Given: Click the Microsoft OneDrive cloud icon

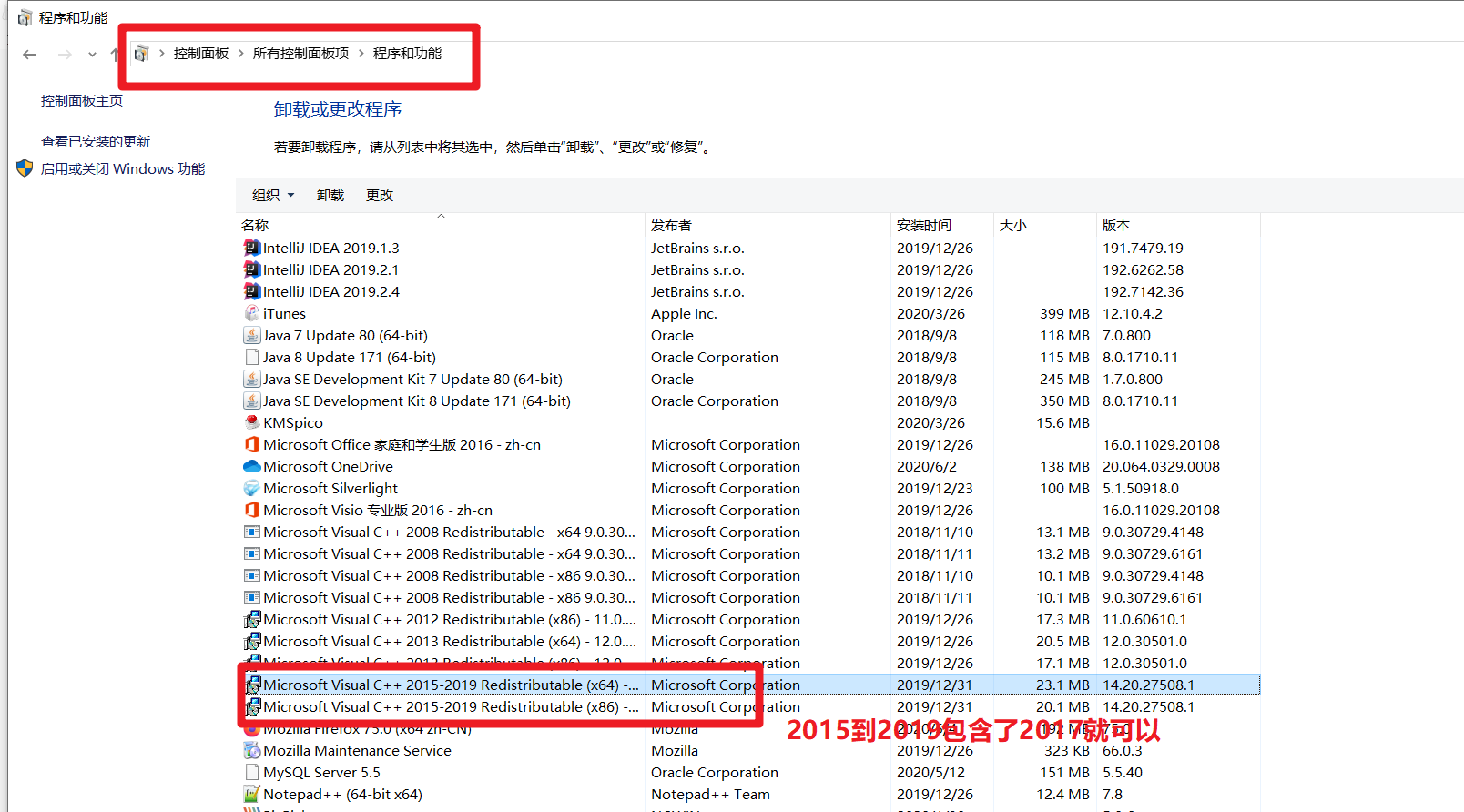Looking at the screenshot, I should pyautogui.click(x=252, y=466).
